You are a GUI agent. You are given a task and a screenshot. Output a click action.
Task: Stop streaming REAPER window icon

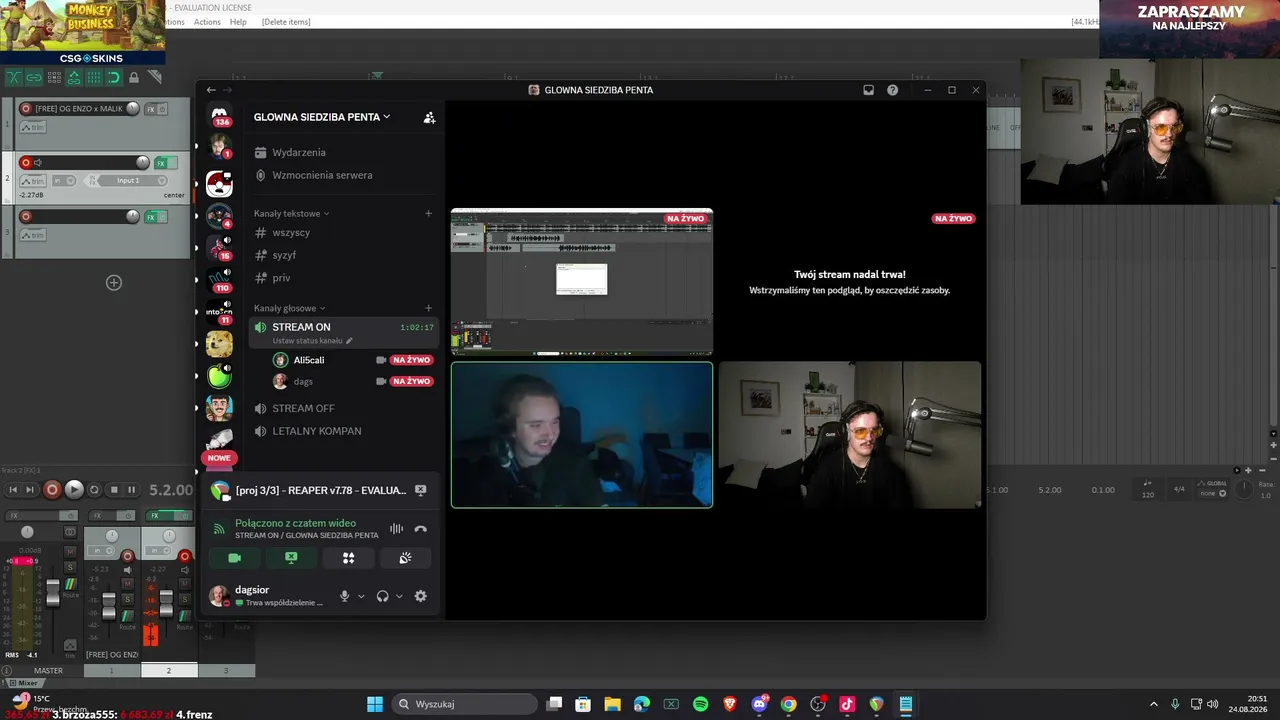(x=420, y=490)
